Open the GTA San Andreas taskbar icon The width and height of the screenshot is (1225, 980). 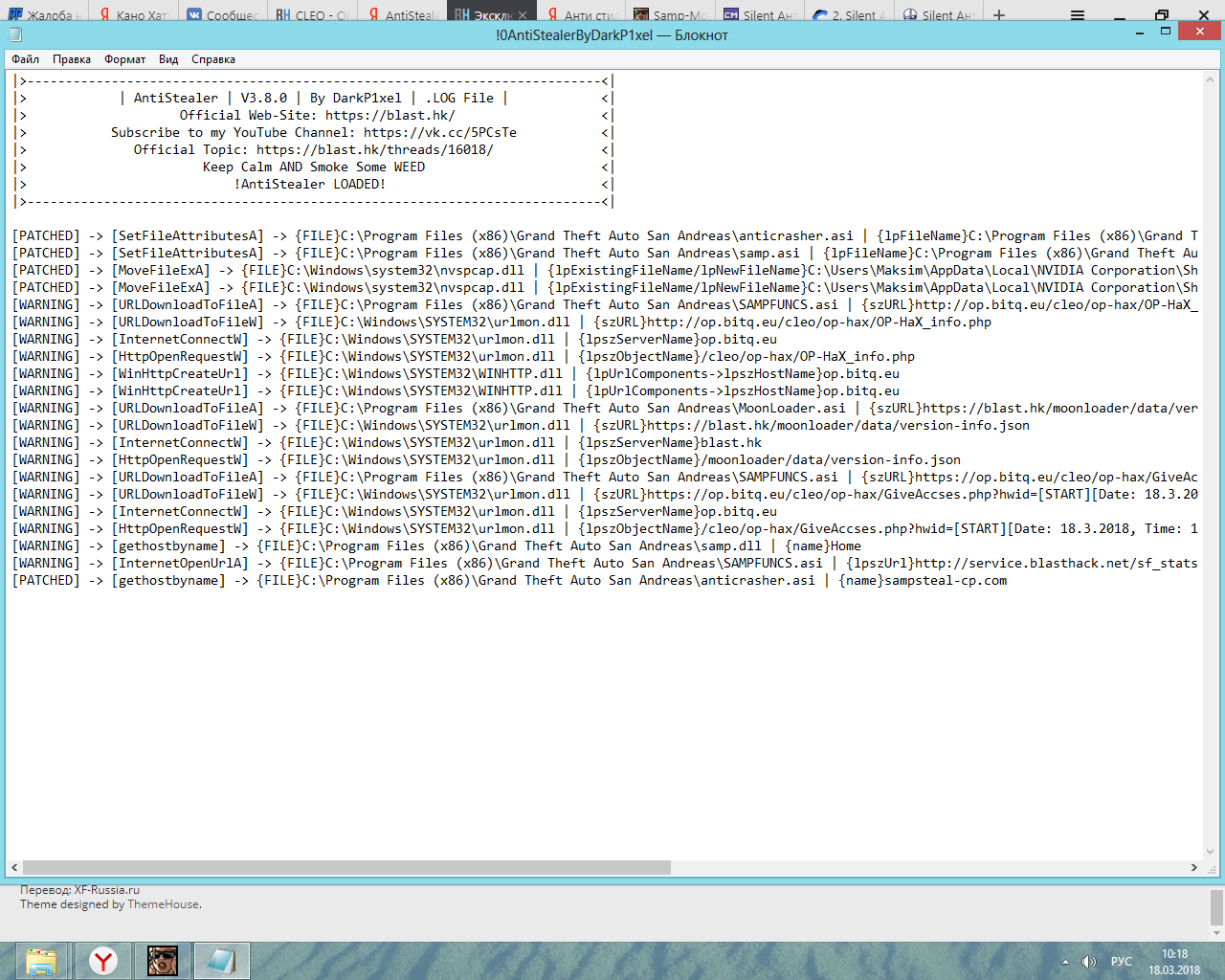[163, 961]
